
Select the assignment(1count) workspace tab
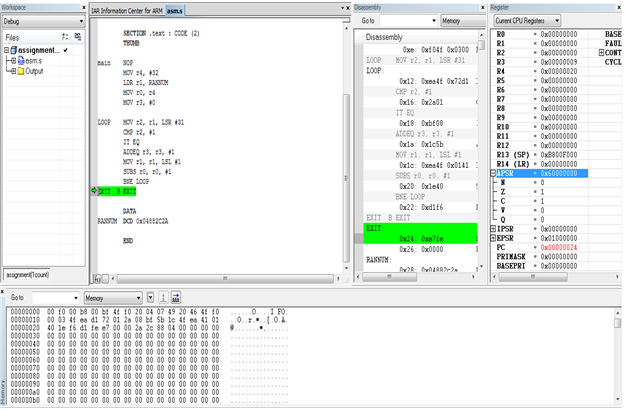click(x=27, y=275)
